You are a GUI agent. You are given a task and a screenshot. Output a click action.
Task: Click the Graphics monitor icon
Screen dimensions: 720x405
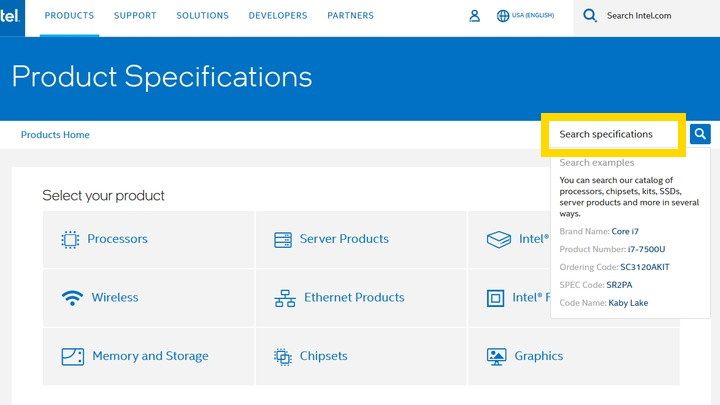[x=496, y=356]
